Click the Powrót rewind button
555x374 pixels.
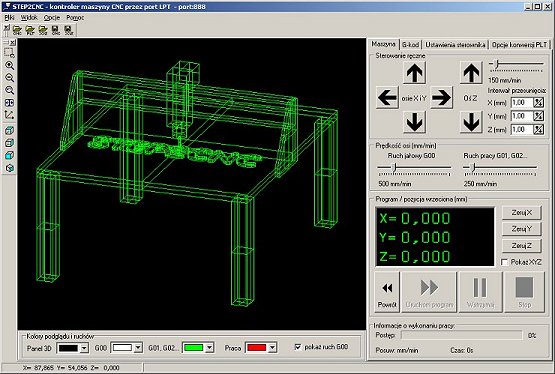coord(387,292)
